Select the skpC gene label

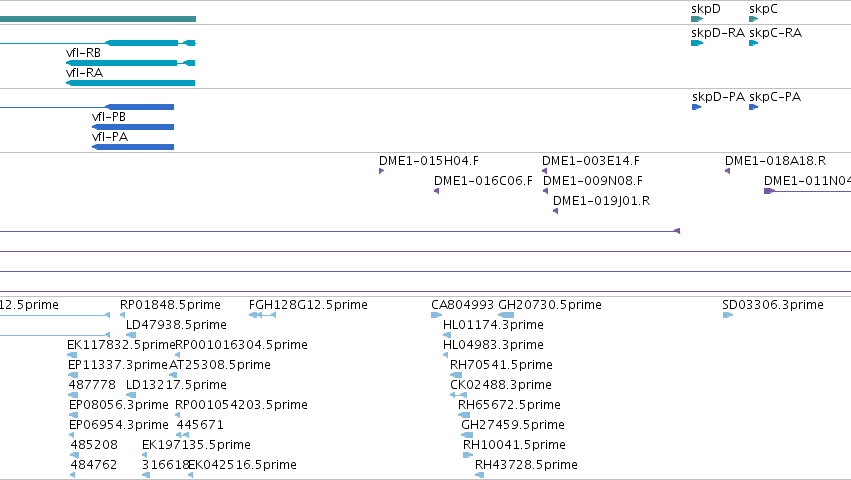click(763, 9)
